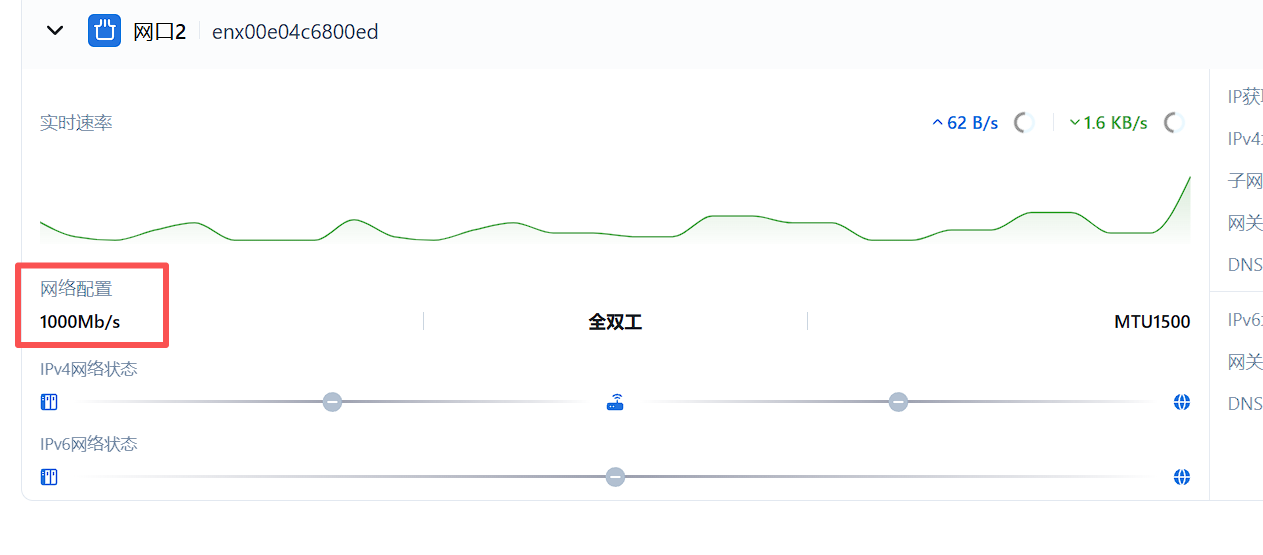1263x555 pixels.
Task: Click the spinner next to download rate
Action: coord(1174,123)
